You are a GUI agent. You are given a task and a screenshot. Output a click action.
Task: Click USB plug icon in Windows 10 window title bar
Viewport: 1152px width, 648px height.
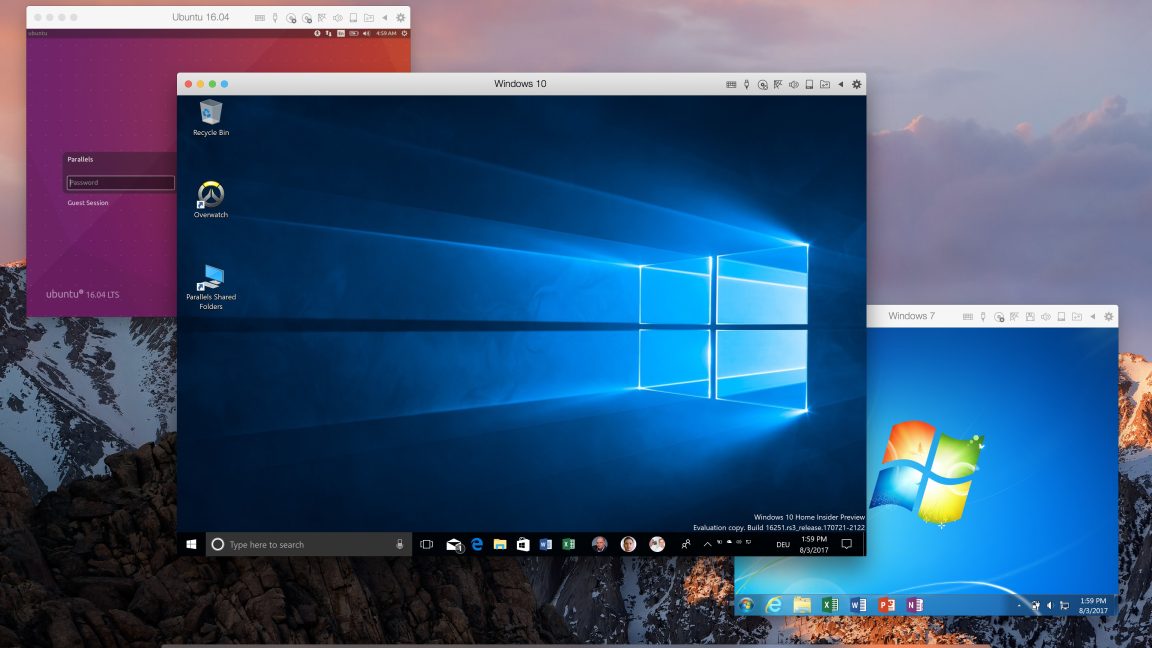pyautogui.click(x=746, y=84)
